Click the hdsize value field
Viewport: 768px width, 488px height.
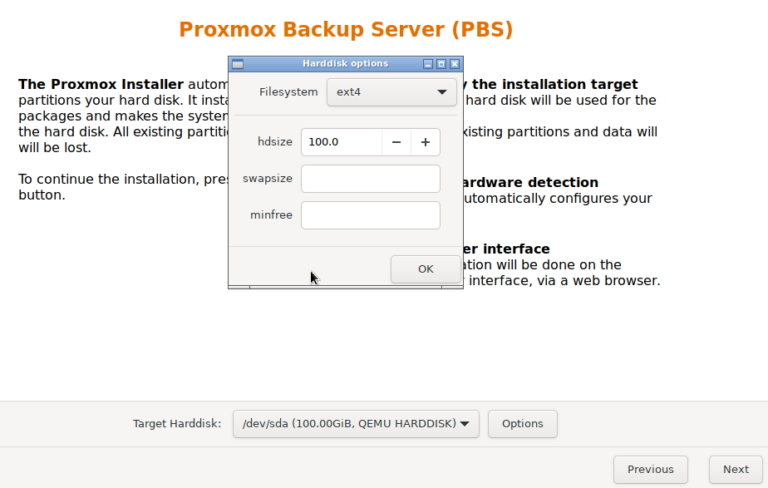point(341,142)
